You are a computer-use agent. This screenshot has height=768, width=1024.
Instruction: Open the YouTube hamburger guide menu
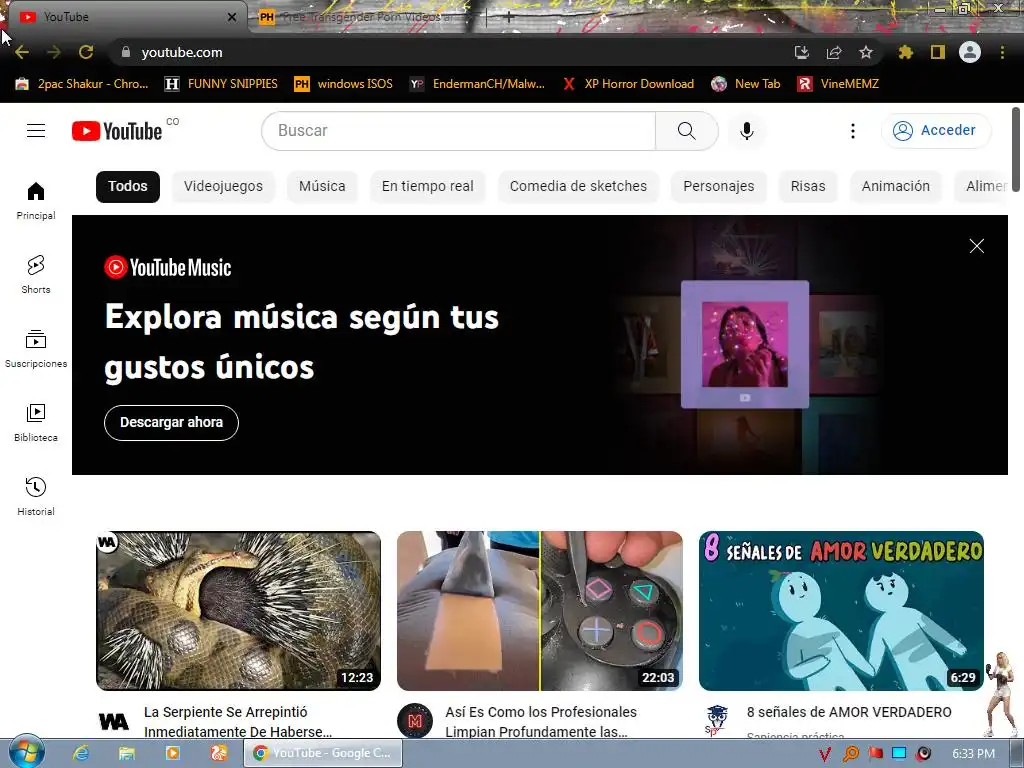click(36, 131)
